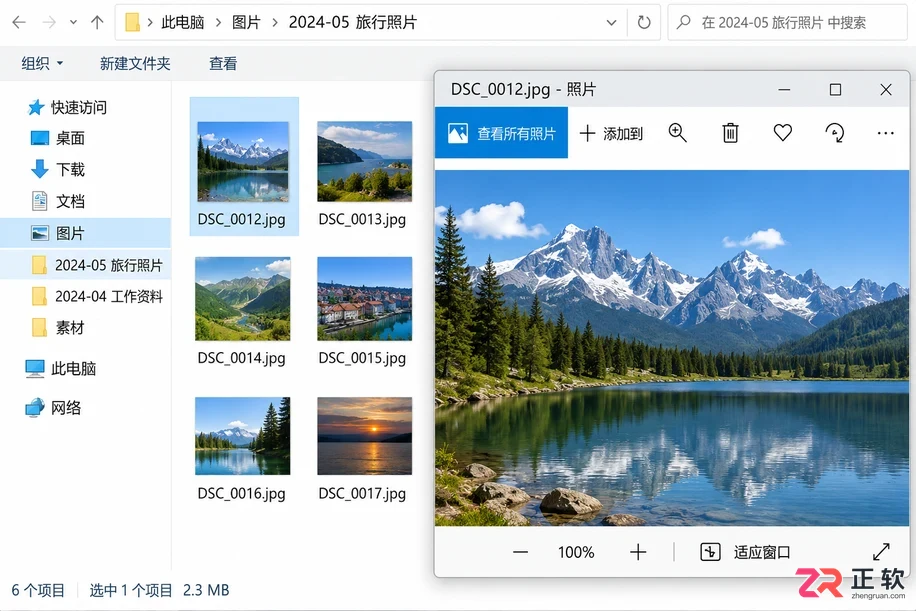Click the 适应窗口 fit-to-window button
The image size is (916, 611).
745,552
